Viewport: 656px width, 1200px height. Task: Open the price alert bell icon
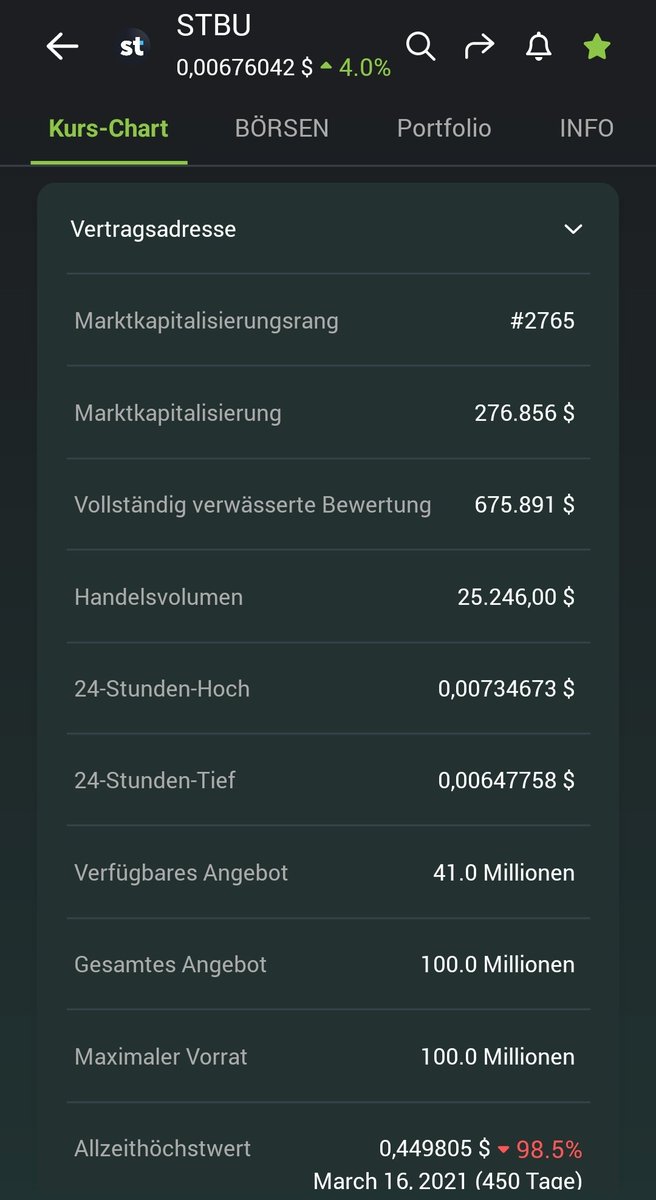click(x=538, y=46)
